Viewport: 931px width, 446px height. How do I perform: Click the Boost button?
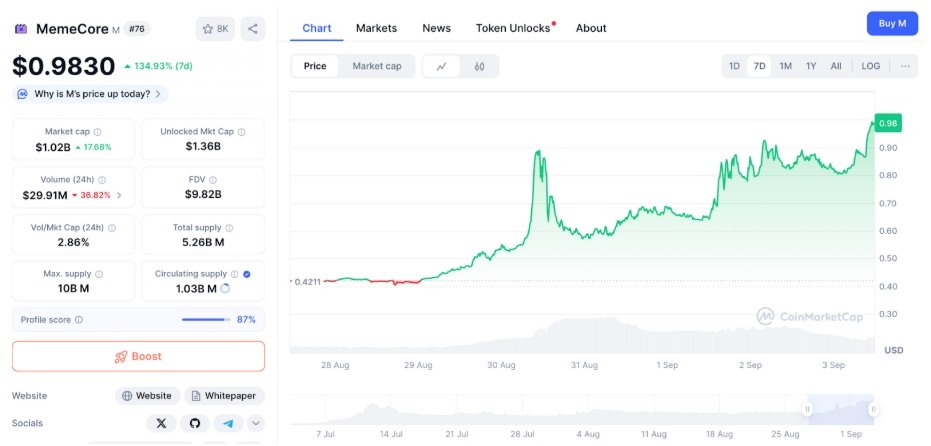pyautogui.click(x=138, y=356)
